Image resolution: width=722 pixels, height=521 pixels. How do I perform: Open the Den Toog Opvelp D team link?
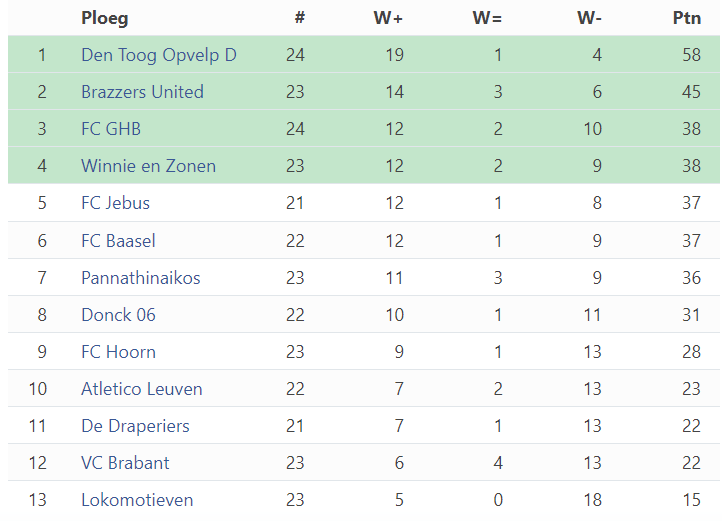159,55
